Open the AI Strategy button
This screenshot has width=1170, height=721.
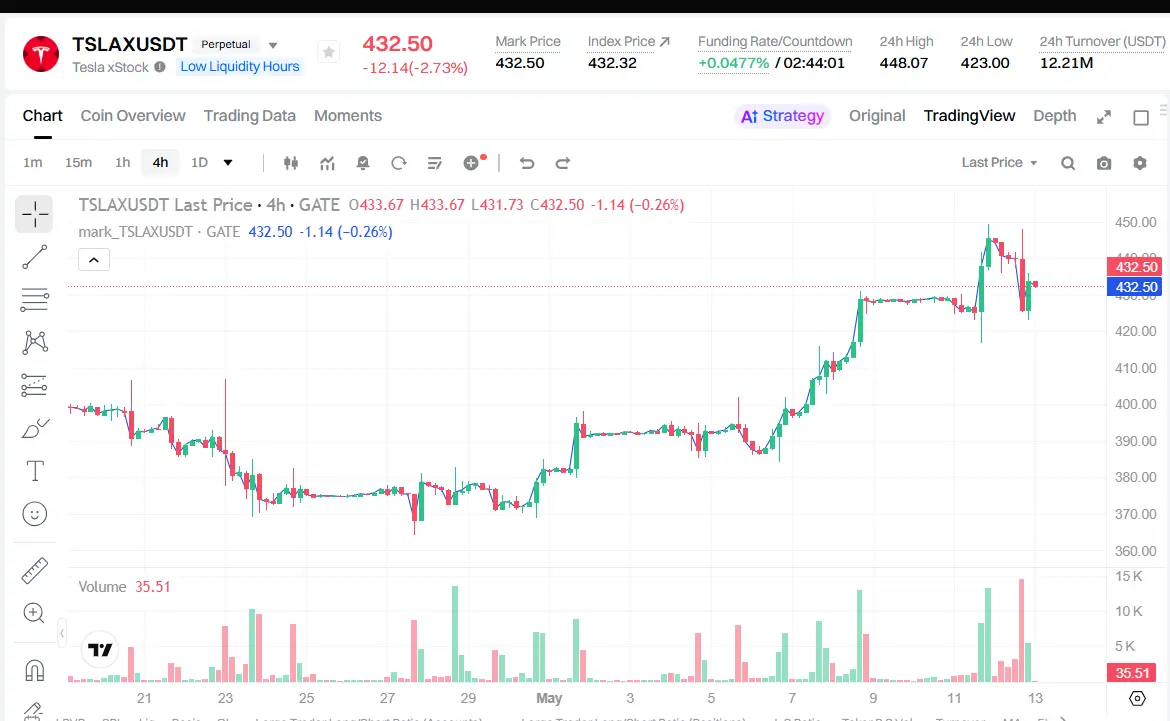782,116
